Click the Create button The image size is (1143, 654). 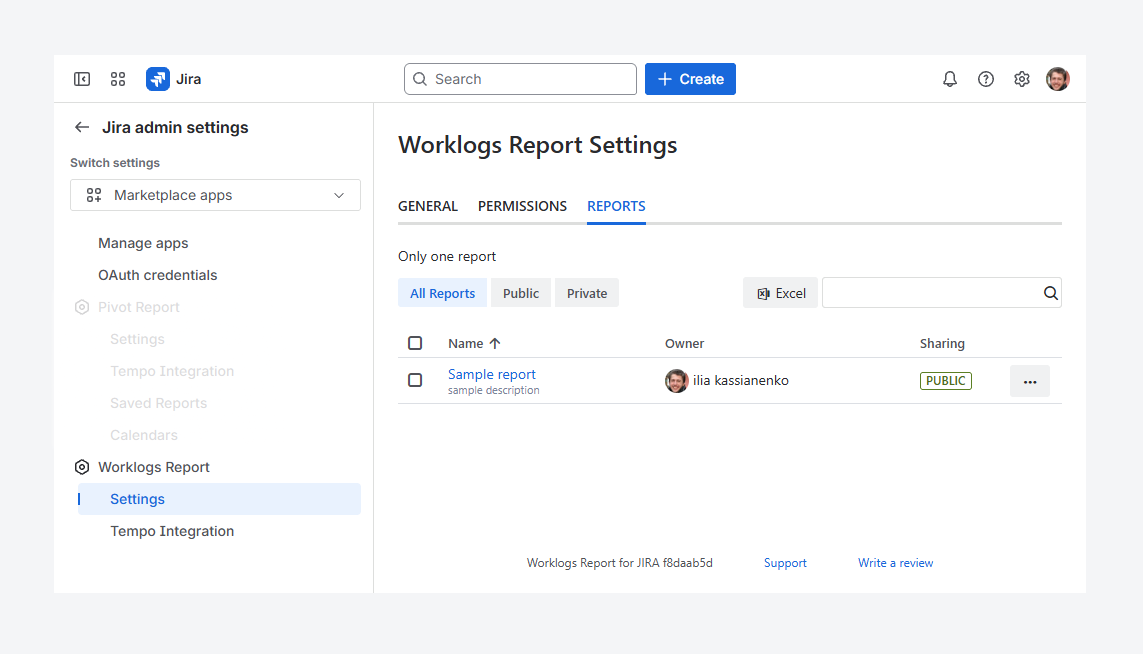(x=690, y=79)
